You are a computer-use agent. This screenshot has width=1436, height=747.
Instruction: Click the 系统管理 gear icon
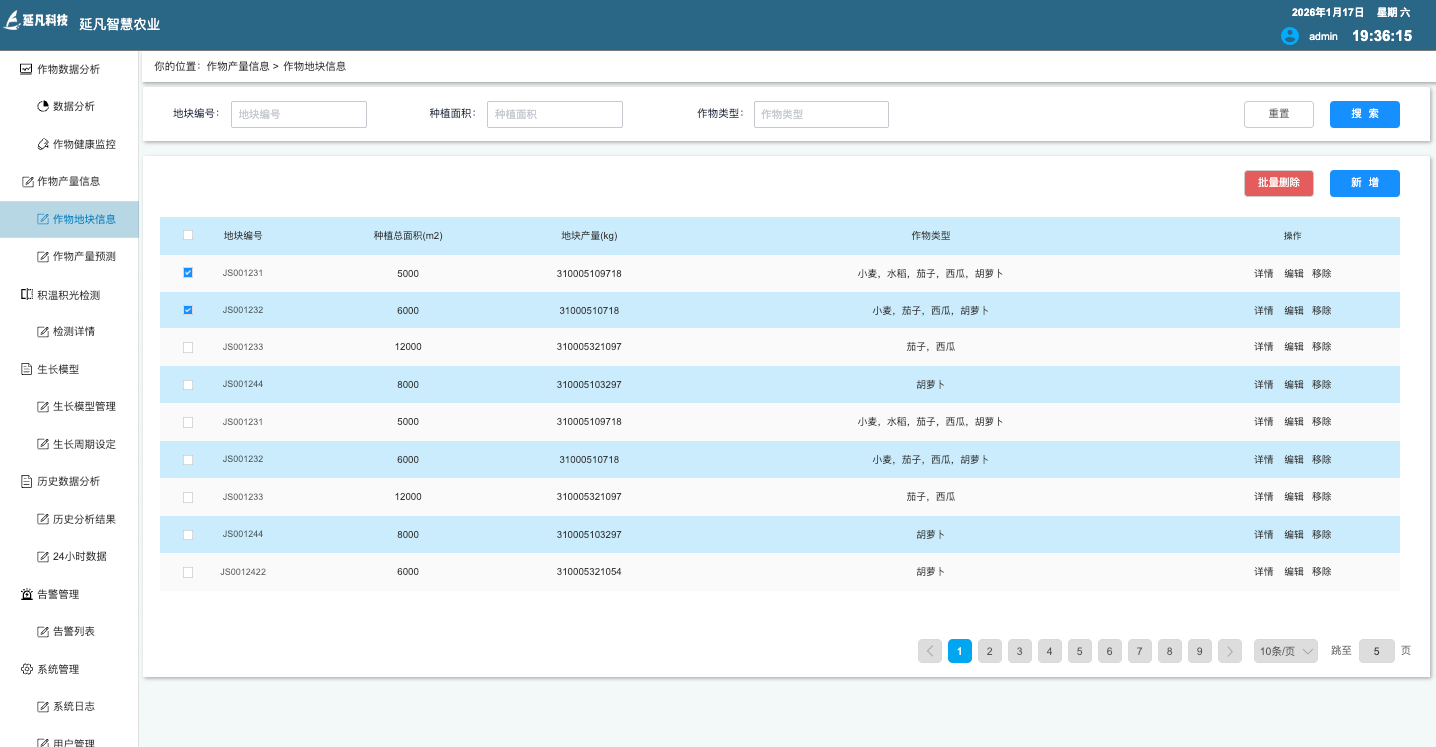[26, 669]
